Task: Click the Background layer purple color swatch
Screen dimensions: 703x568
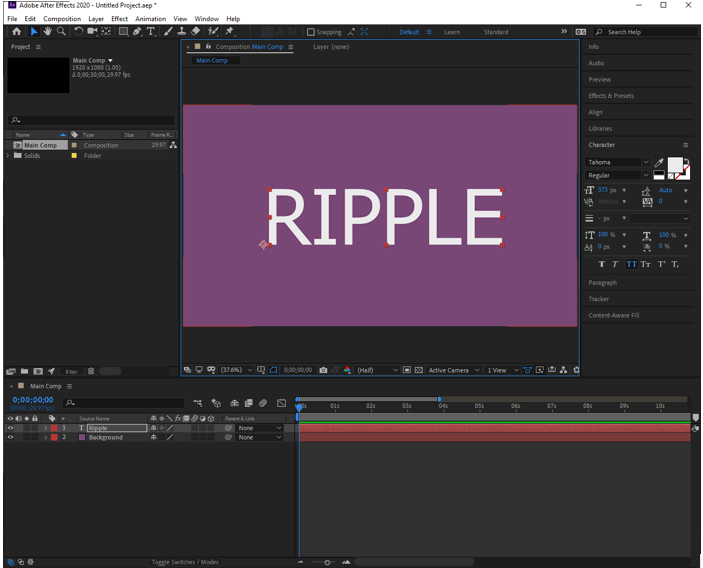Action: pyautogui.click(x=82, y=438)
